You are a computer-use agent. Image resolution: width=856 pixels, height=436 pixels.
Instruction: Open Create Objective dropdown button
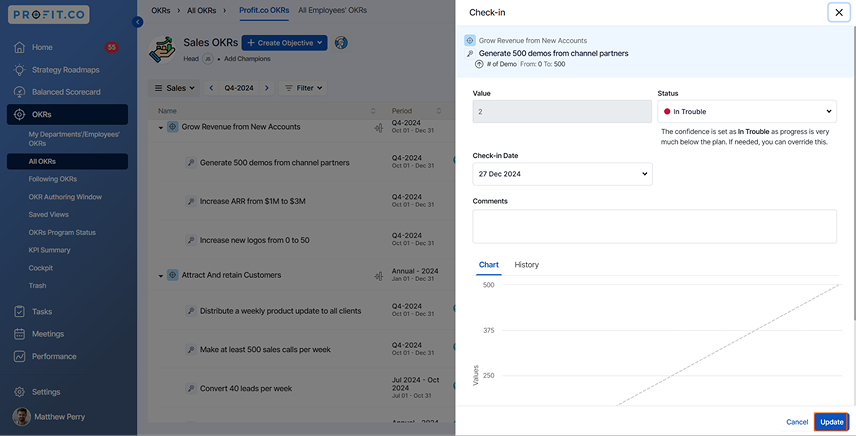tap(284, 43)
